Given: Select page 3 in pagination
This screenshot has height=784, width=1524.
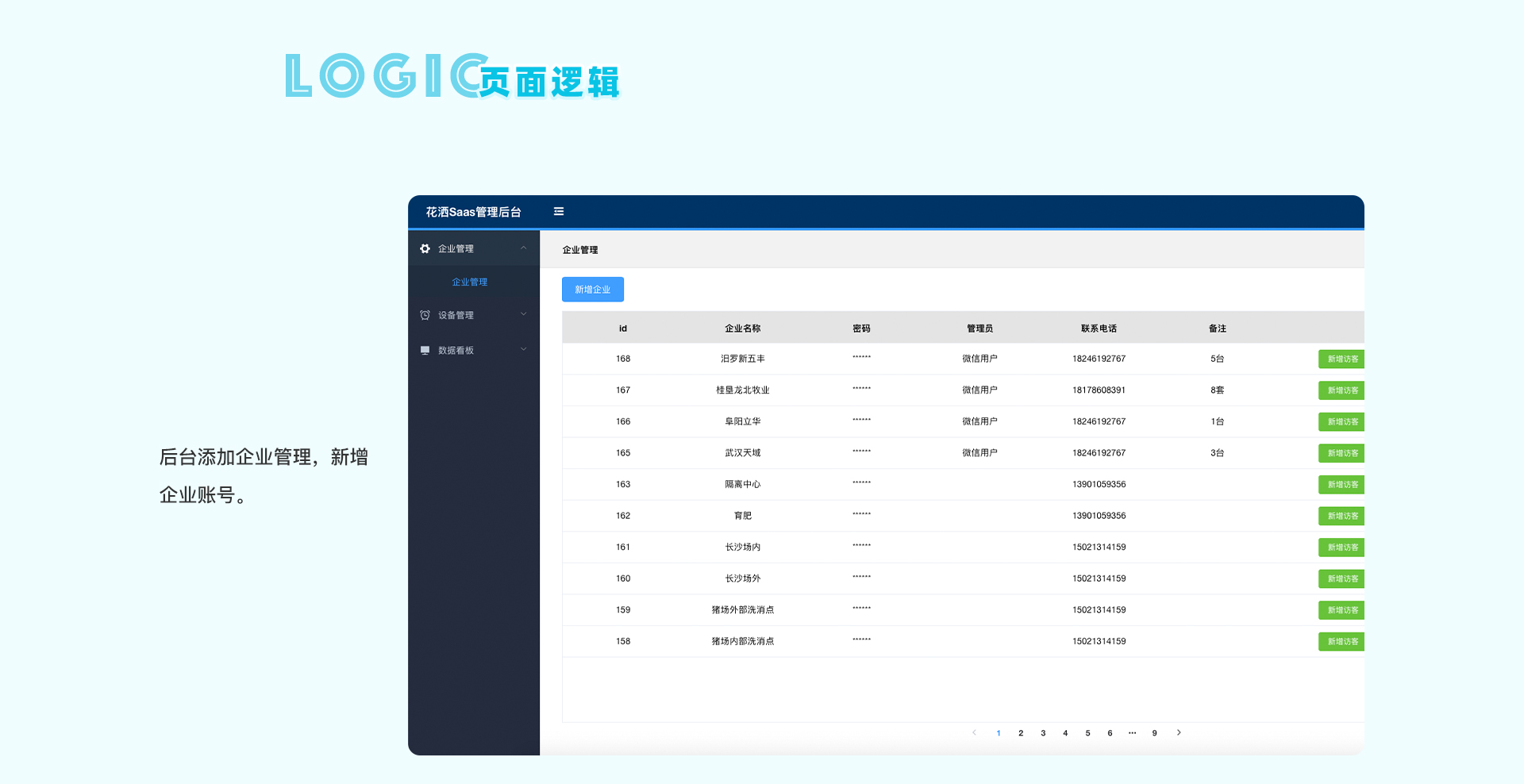Looking at the screenshot, I should [x=1043, y=732].
